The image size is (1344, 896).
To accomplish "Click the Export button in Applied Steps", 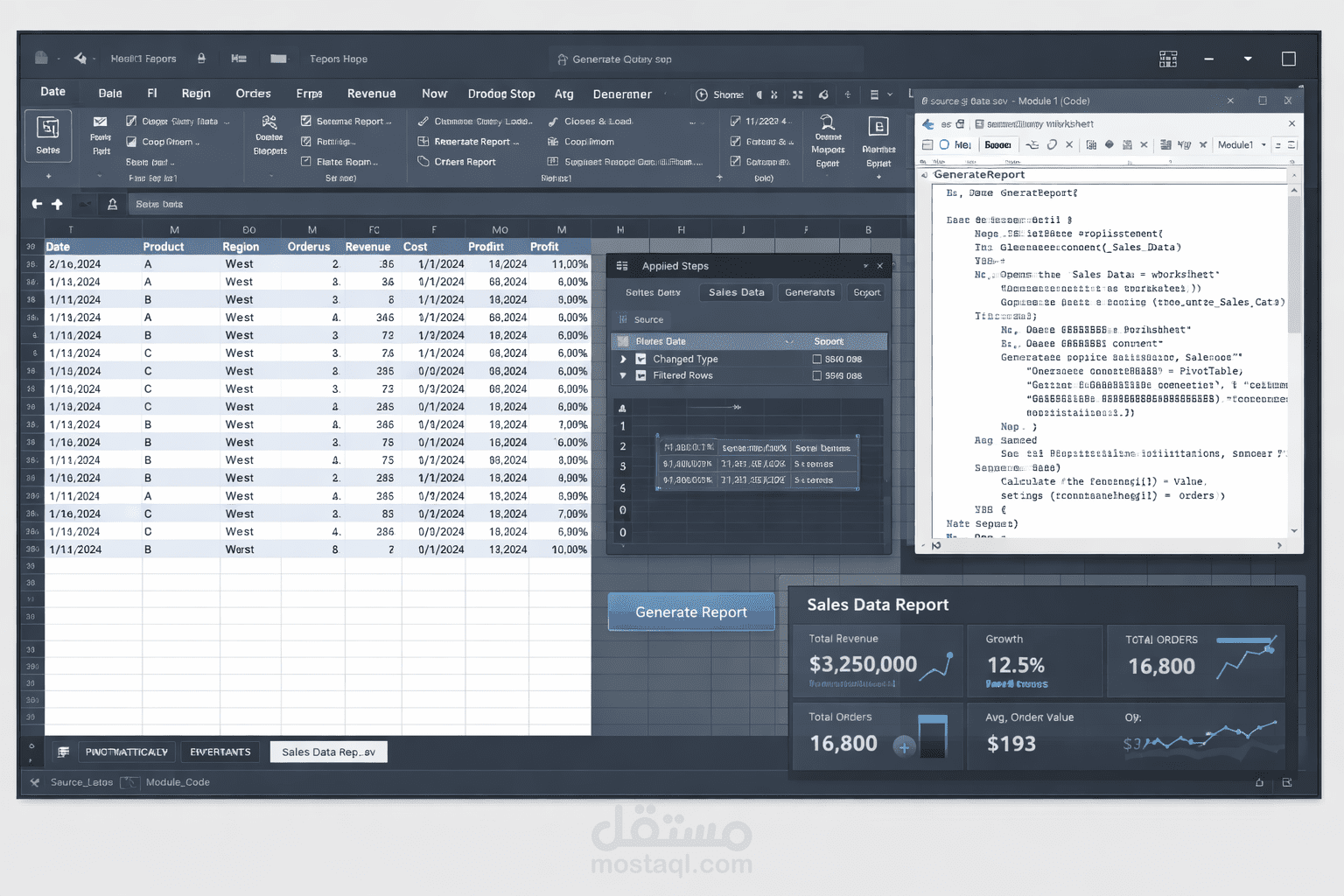I will (x=865, y=292).
